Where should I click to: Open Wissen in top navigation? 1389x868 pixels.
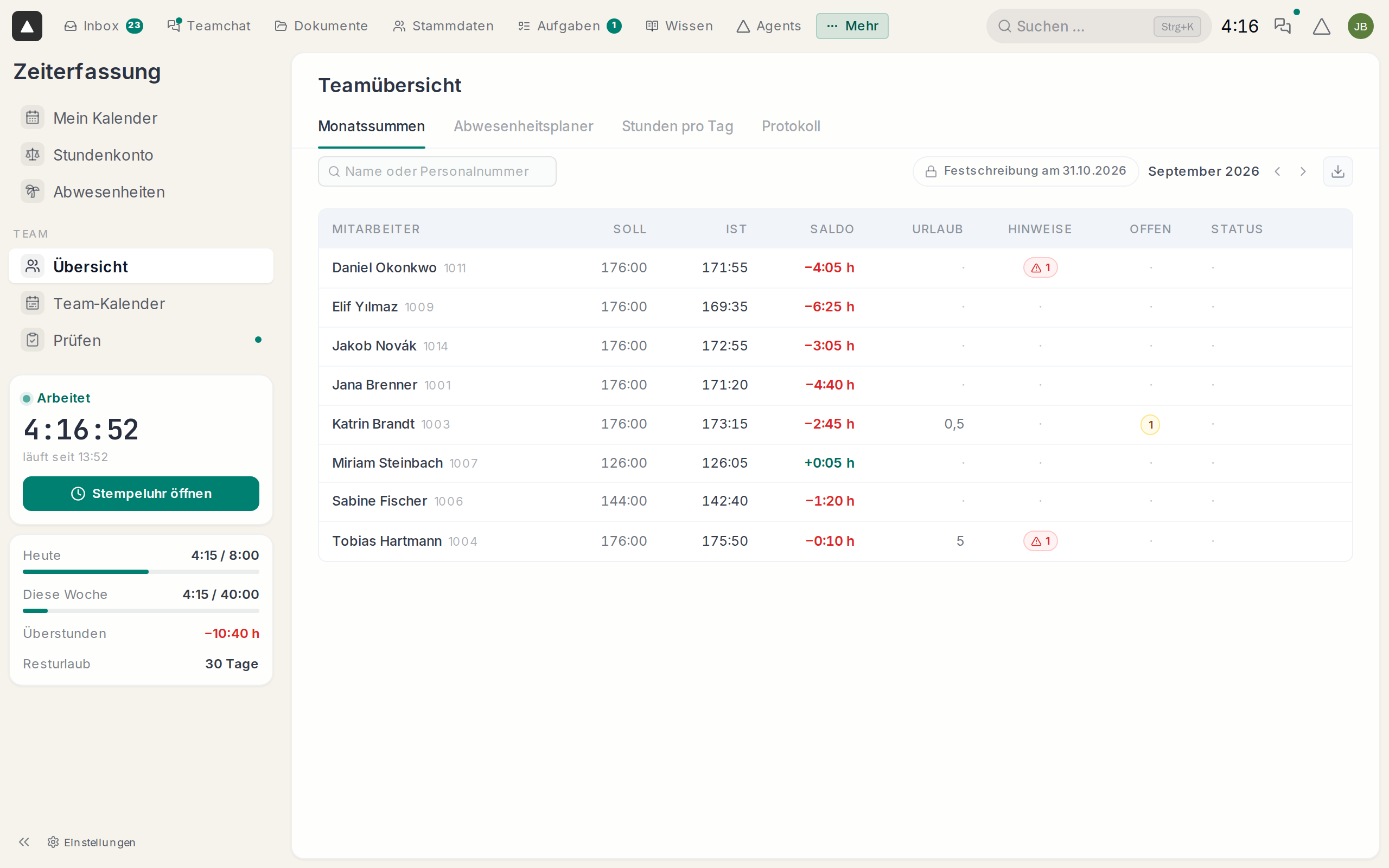point(679,26)
